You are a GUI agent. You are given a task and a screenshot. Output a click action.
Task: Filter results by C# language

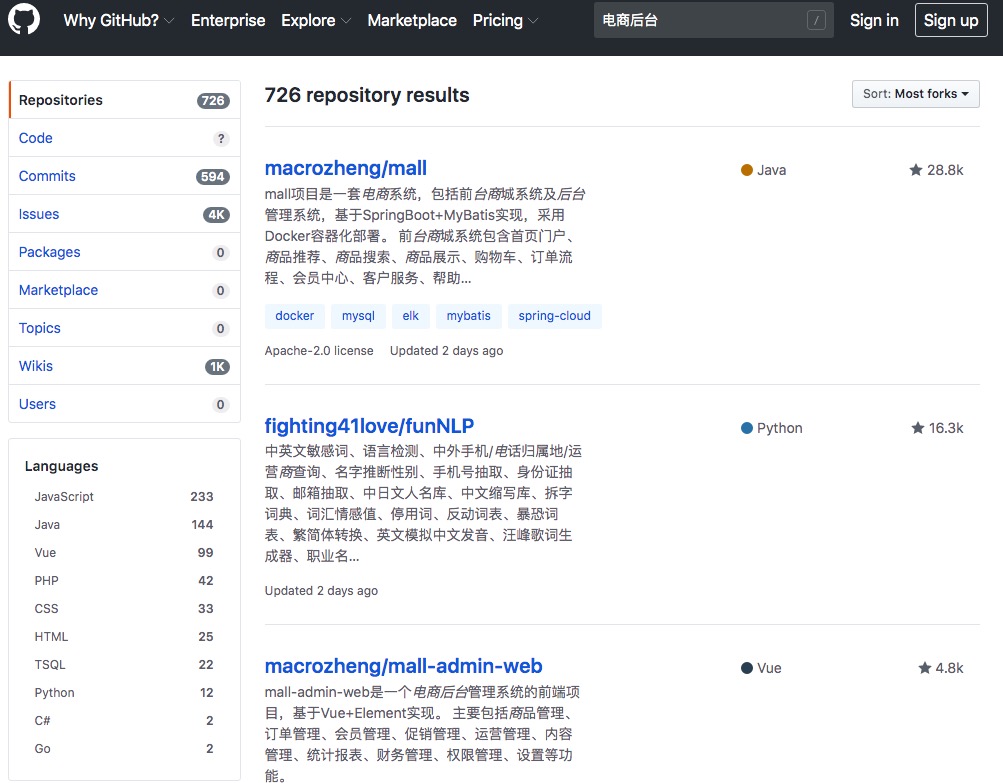(x=124, y=720)
